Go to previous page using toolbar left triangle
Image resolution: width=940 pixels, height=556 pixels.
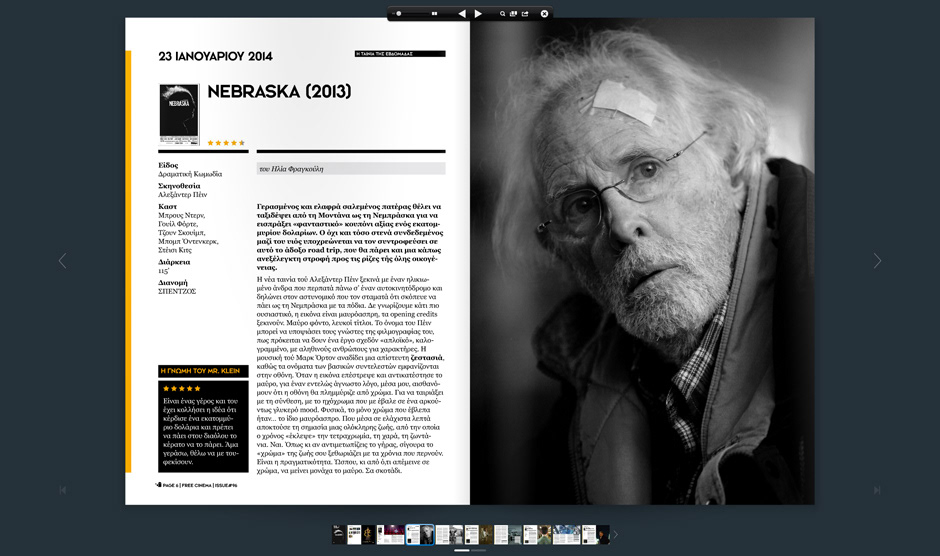(x=462, y=13)
